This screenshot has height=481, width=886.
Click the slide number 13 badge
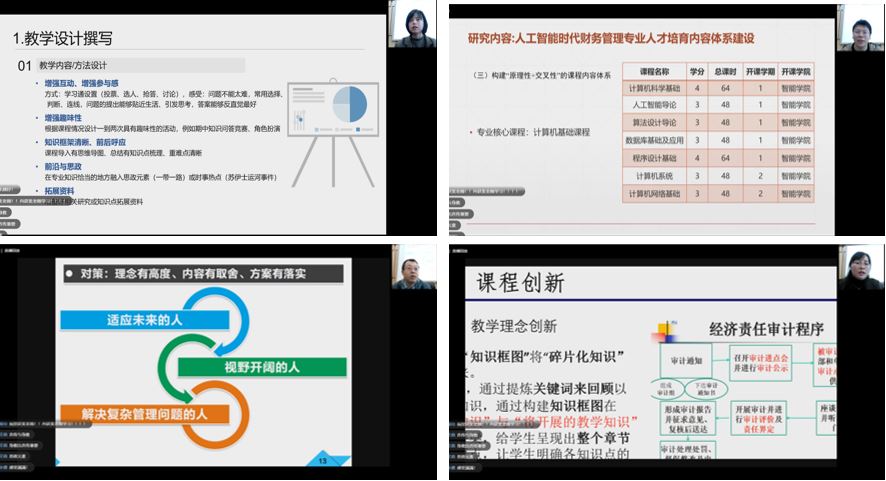click(x=323, y=461)
